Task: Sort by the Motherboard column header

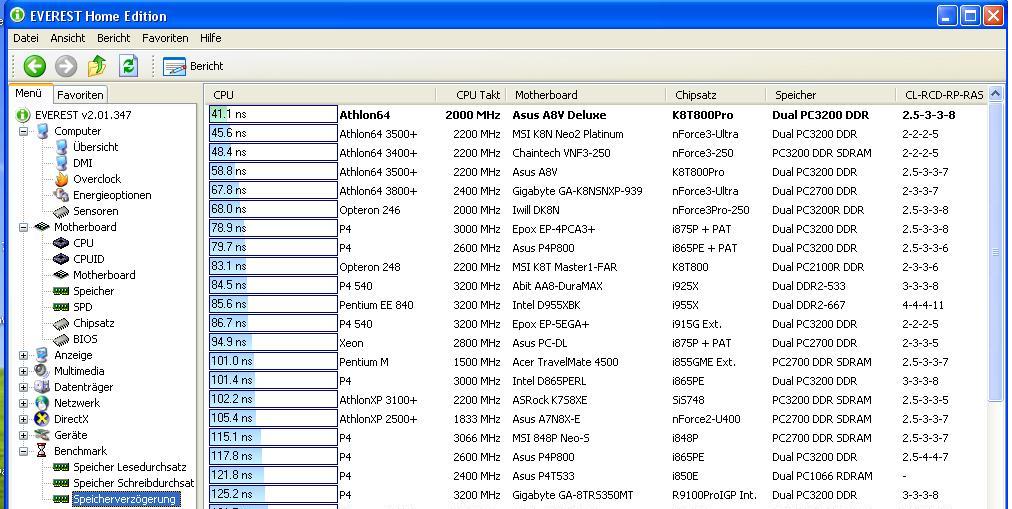Action: click(x=586, y=95)
